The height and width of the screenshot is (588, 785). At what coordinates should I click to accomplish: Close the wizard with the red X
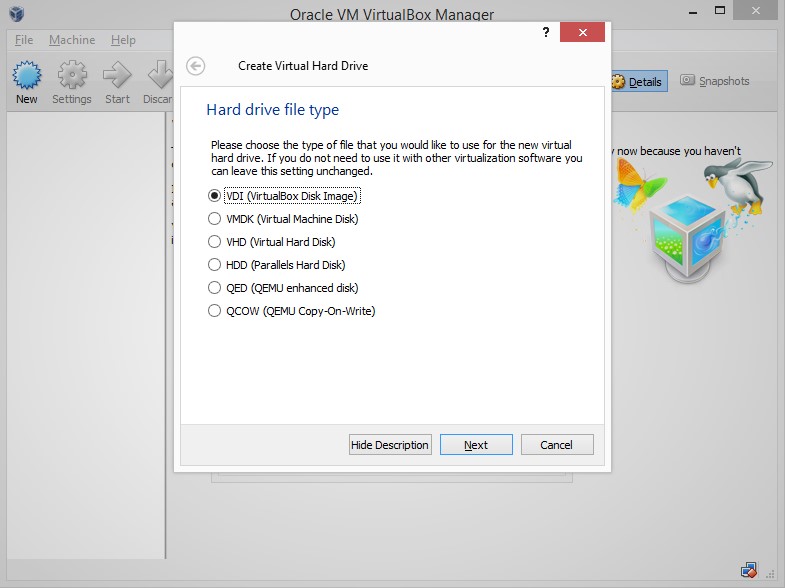tap(582, 33)
